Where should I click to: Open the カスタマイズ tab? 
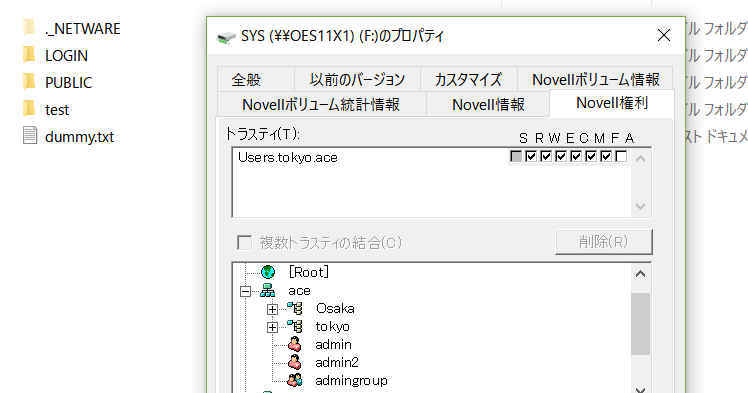(468, 79)
